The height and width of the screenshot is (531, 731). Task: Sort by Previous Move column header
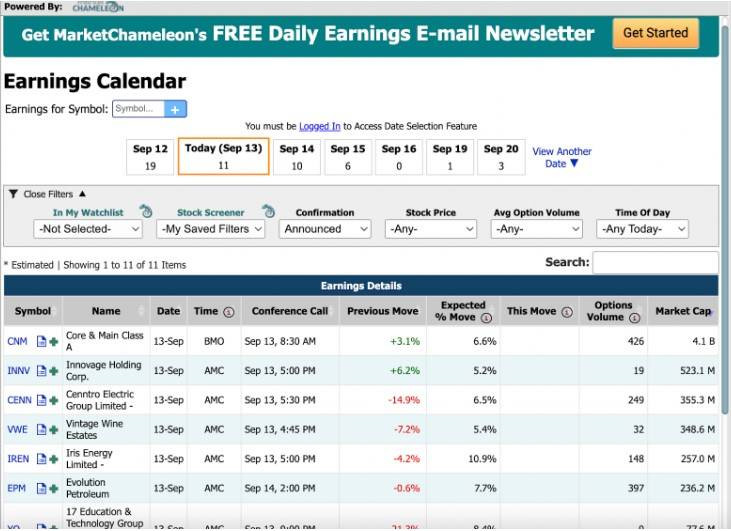(x=383, y=311)
